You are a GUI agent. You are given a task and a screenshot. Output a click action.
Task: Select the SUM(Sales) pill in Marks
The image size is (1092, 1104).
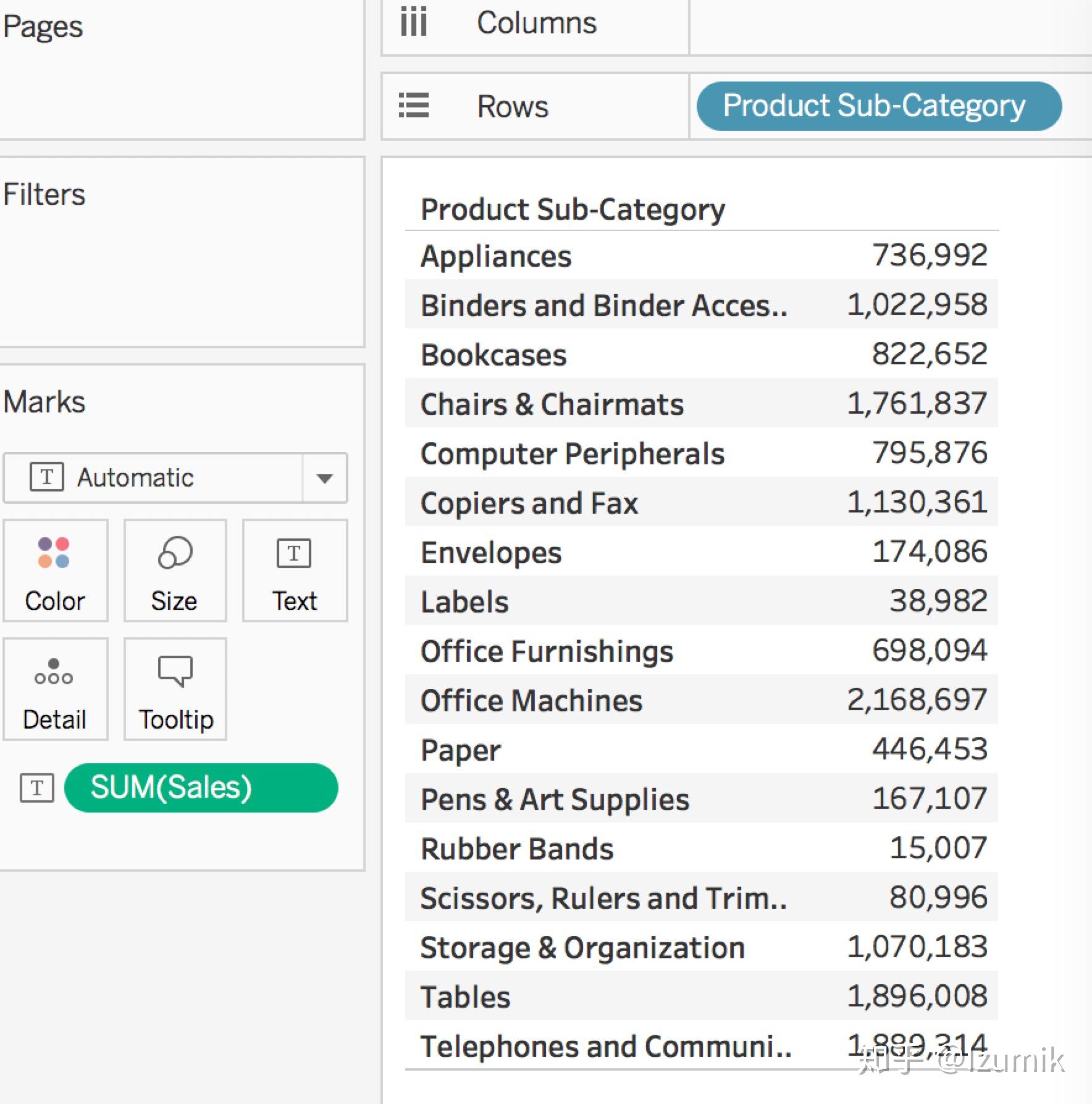pyautogui.click(x=201, y=787)
